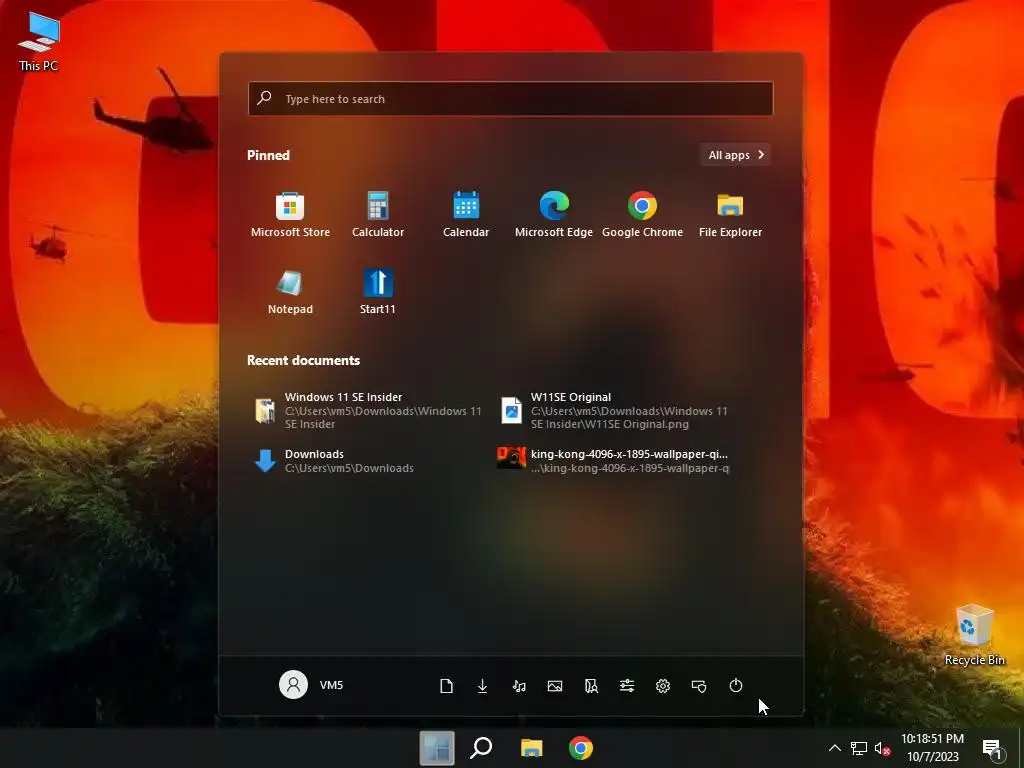Launch Google Chrome from the taskbar
The image size is (1024, 768).
pos(581,748)
